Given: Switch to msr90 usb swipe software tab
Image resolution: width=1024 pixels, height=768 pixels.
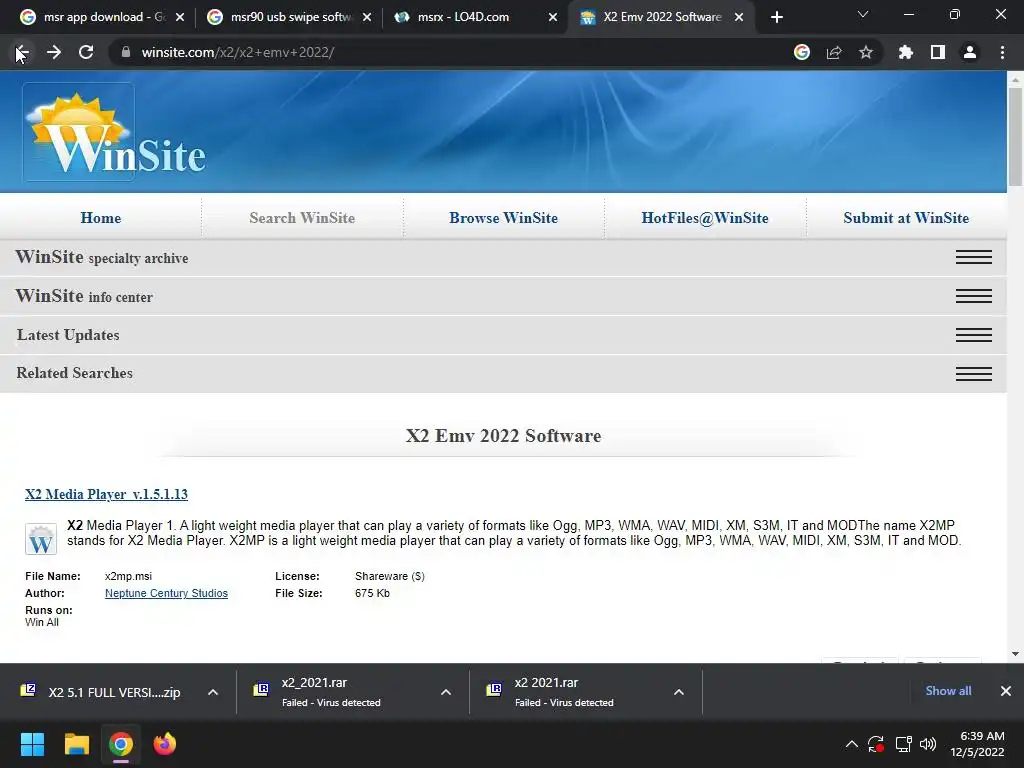Looking at the screenshot, I should tap(287, 17).
